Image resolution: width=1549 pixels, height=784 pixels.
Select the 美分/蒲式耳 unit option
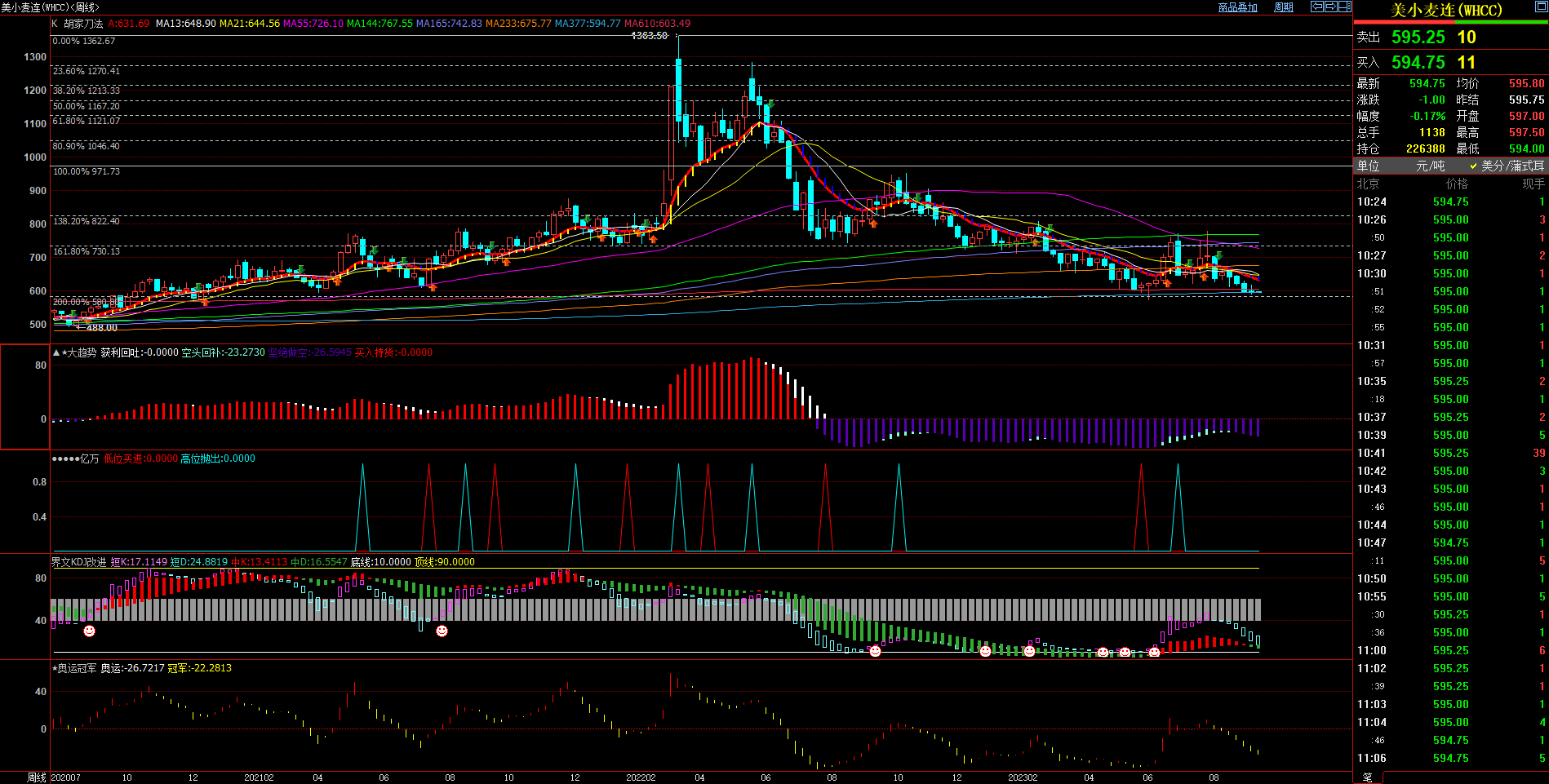tap(1511, 166)
